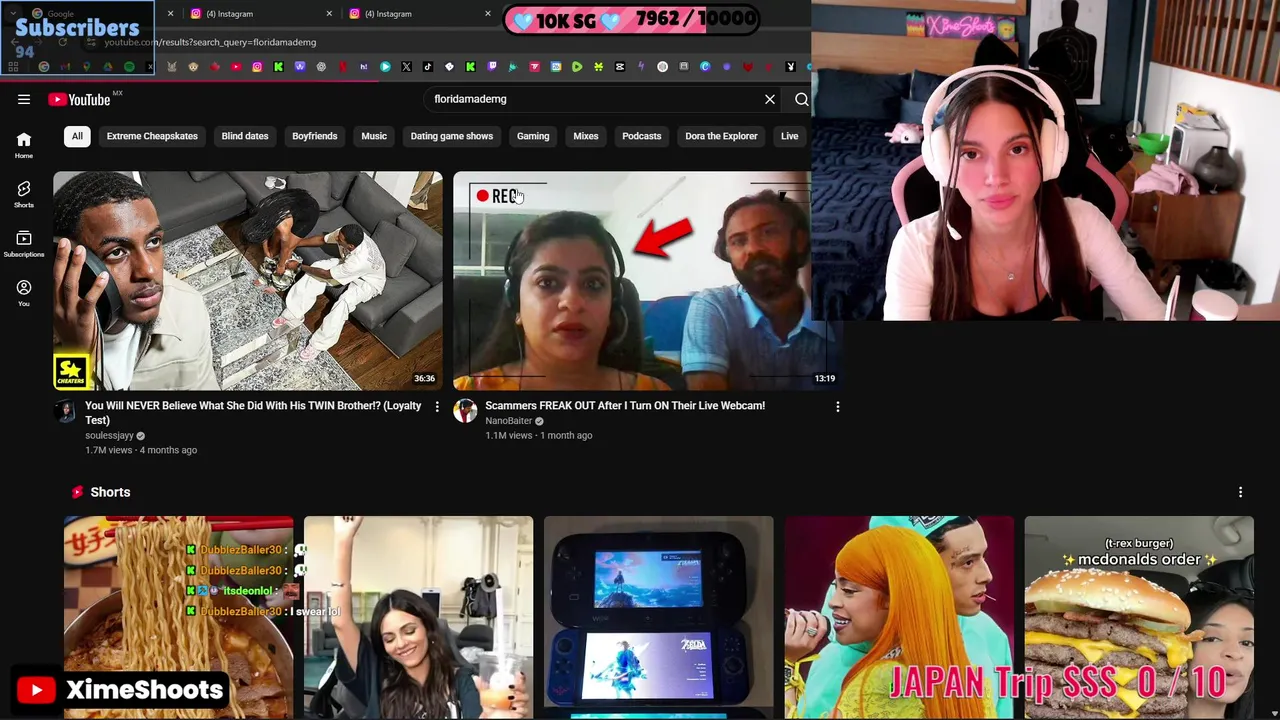Viewport: 1280px width, 720px height.
Task: Select the Gaming filter chip
Action: click(x=533, y=136)
